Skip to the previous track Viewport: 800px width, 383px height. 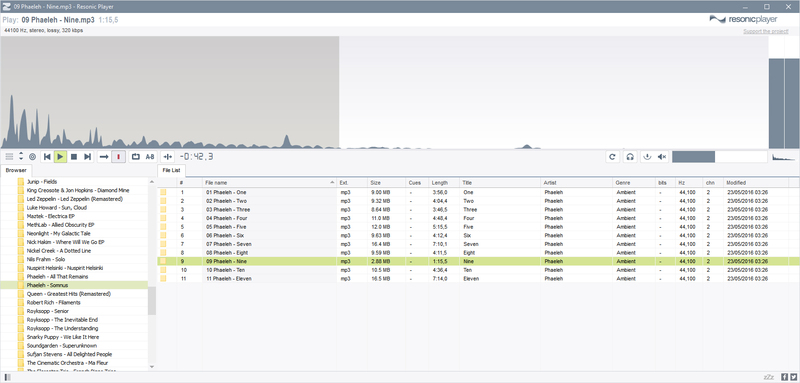(x=47, y=157)
